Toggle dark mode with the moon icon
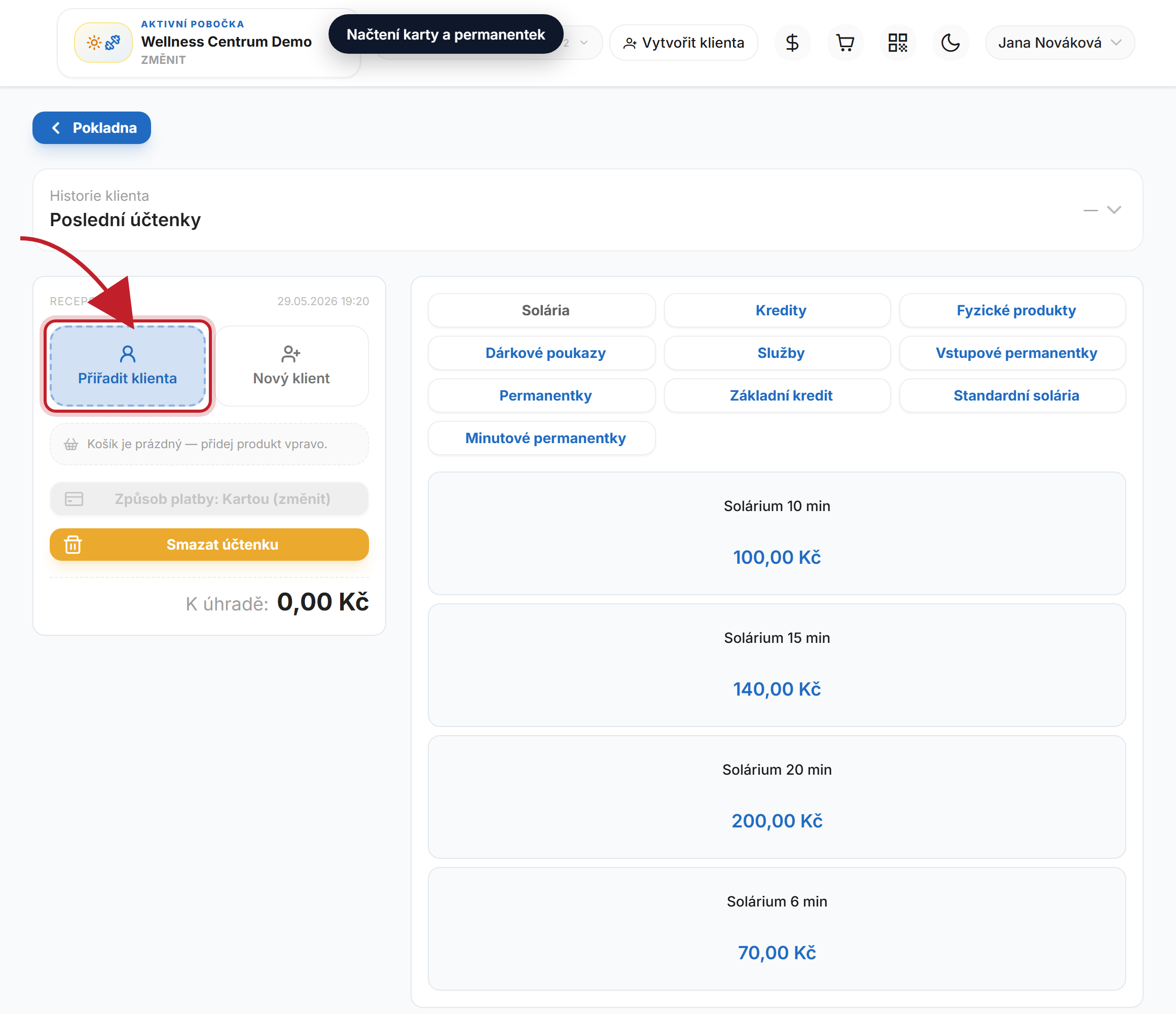The width and height of the screenshot is (1176, 1014). pos(950,43)
